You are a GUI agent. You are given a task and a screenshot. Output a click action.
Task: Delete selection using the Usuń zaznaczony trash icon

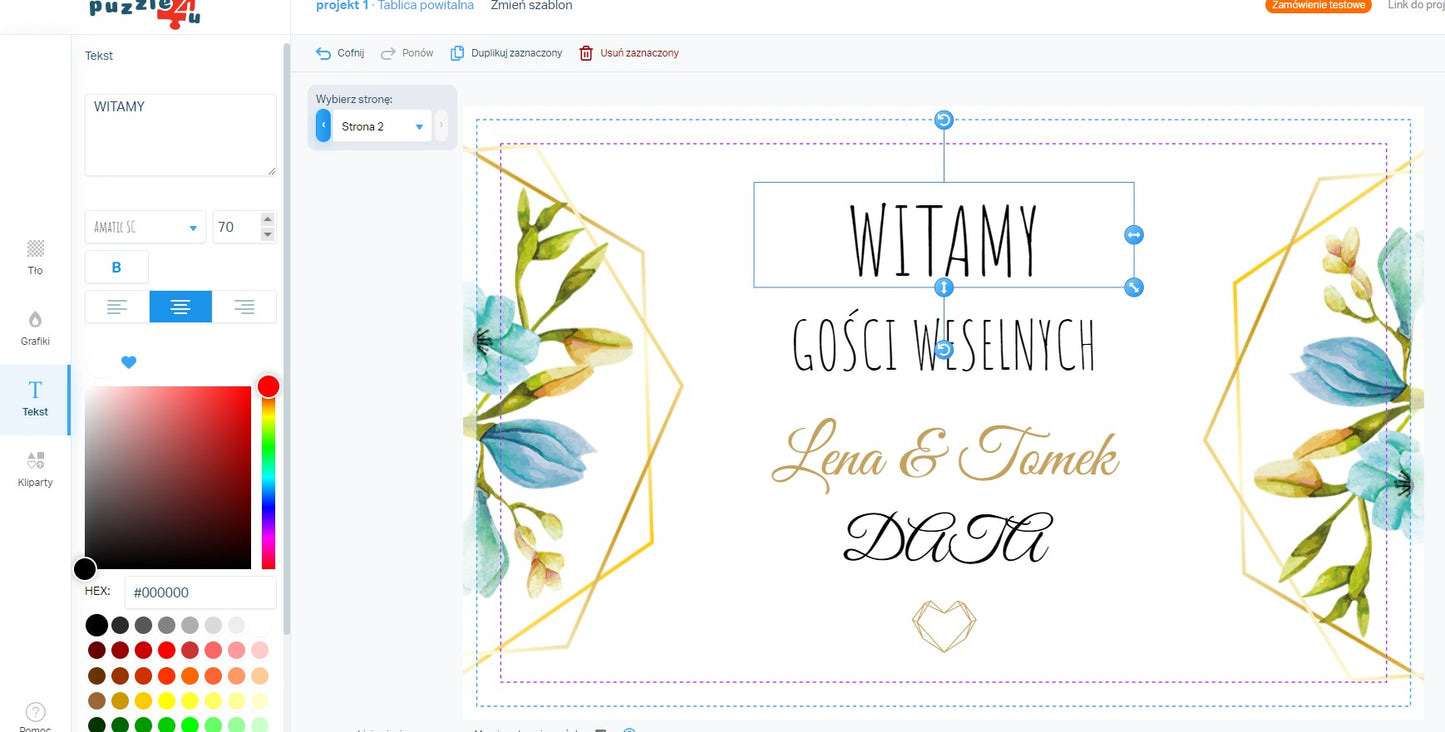[x=586, y=53]
